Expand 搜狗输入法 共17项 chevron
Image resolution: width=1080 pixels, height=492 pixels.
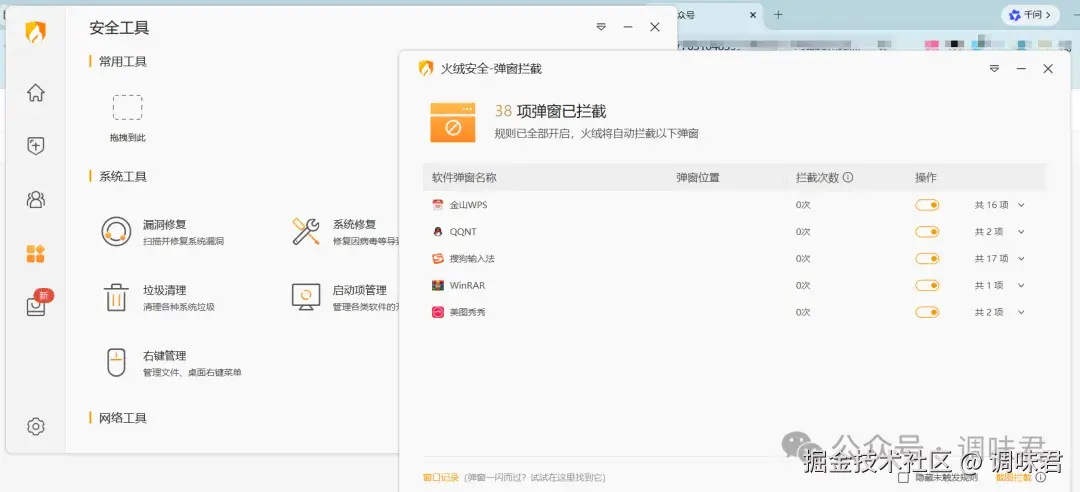click(1021, 258)
